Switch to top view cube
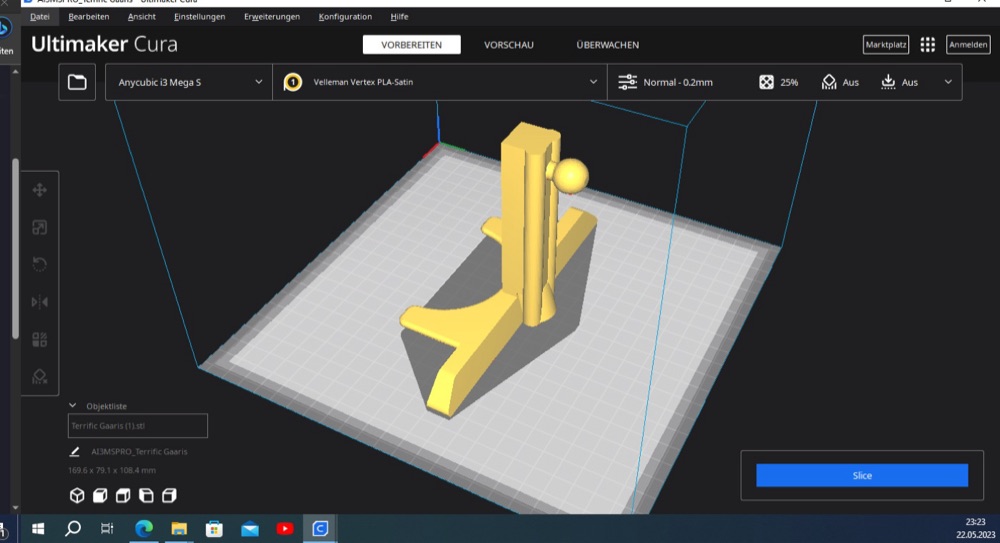1000x543 pixels. [123, 496]
